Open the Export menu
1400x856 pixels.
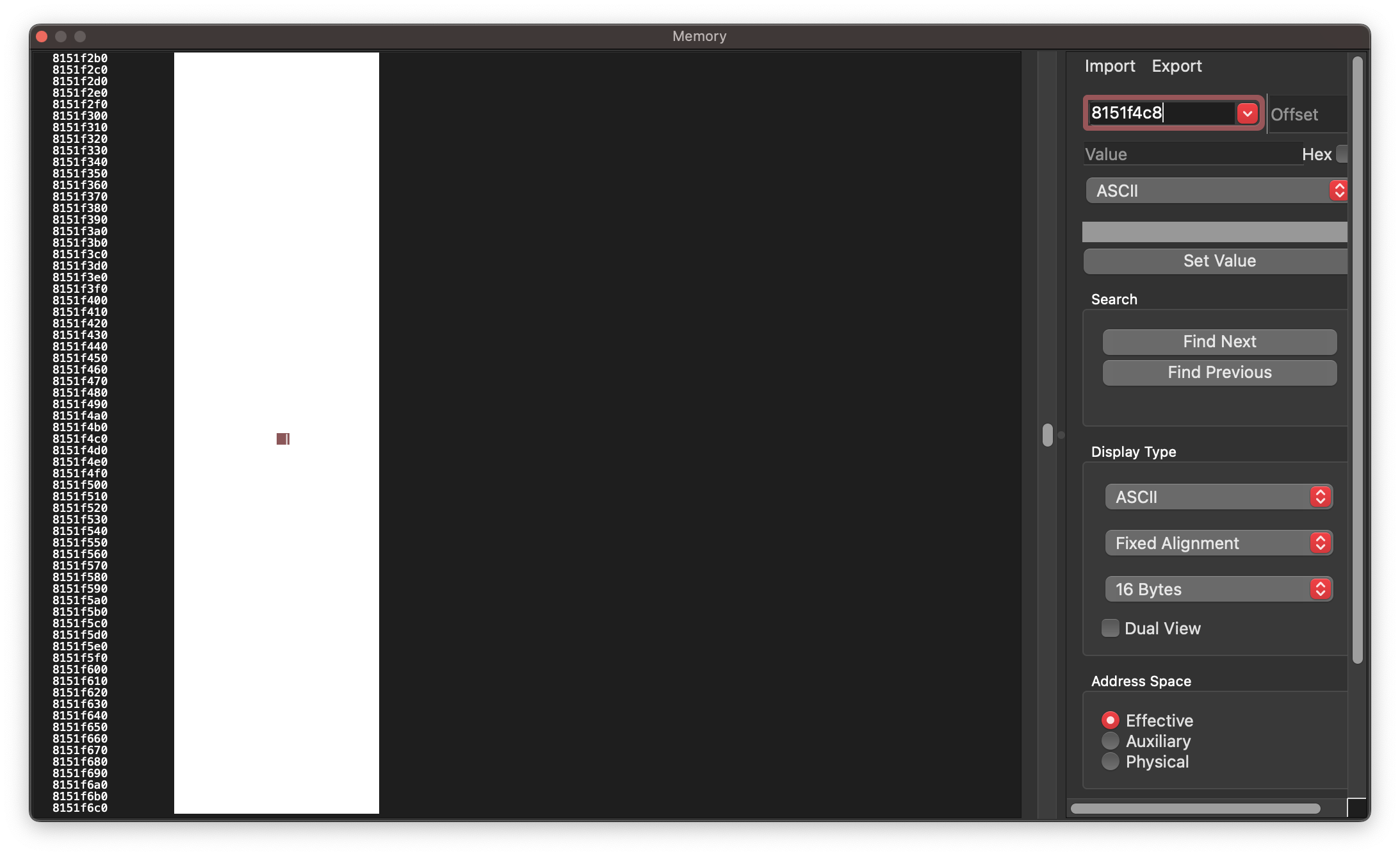click(1176, 66)
